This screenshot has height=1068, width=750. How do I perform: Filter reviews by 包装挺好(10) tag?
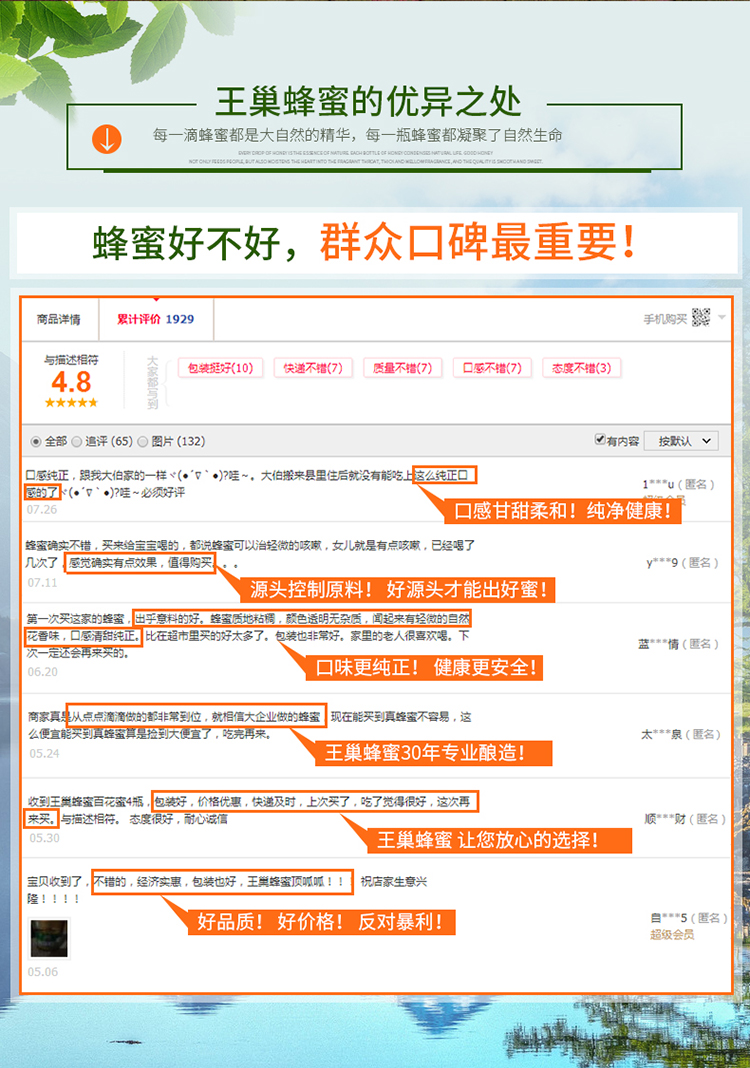point(220,368)
